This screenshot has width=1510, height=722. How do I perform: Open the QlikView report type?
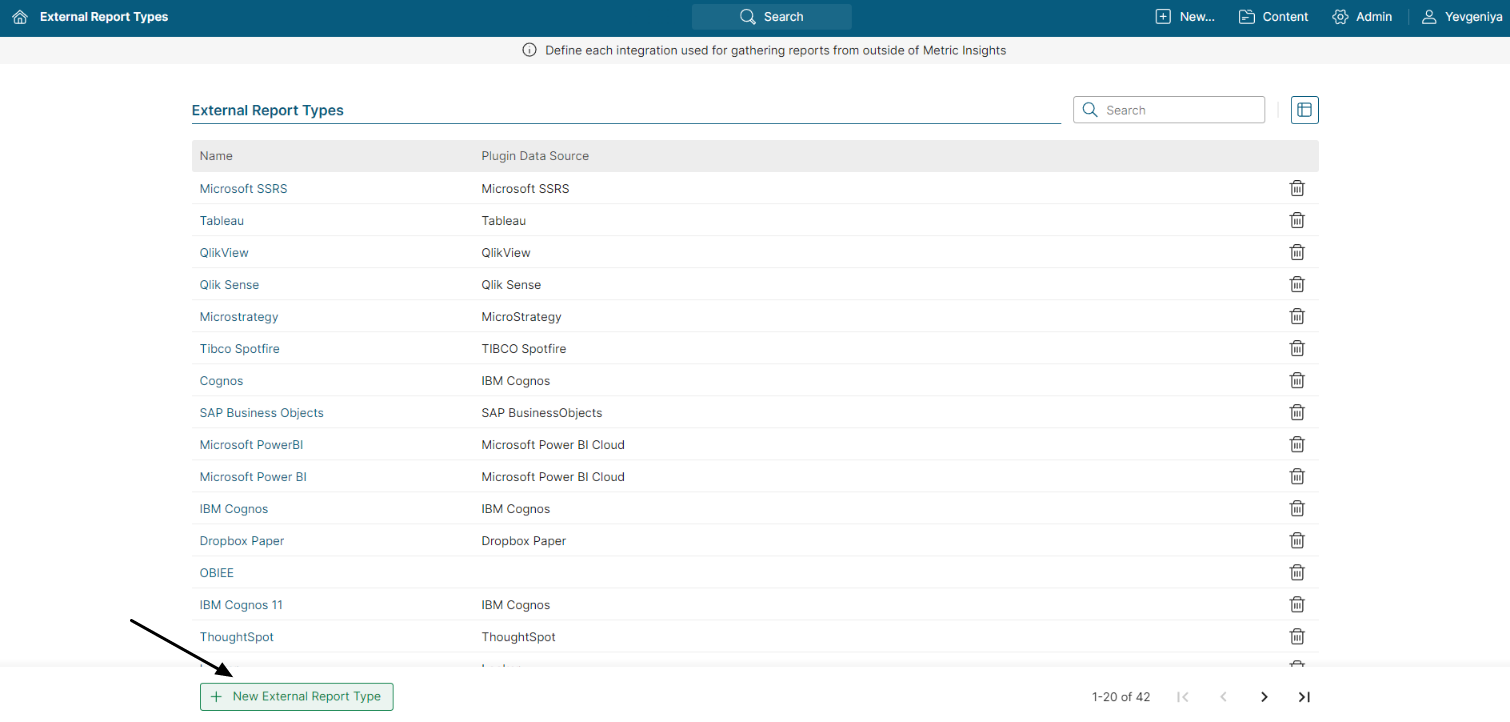click(224, 252)
